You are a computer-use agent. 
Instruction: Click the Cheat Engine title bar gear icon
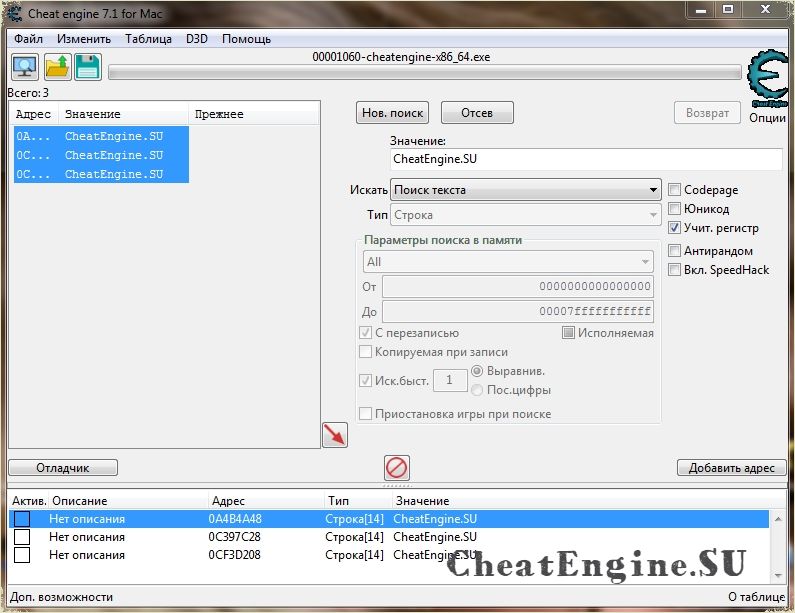click(14, 13)
